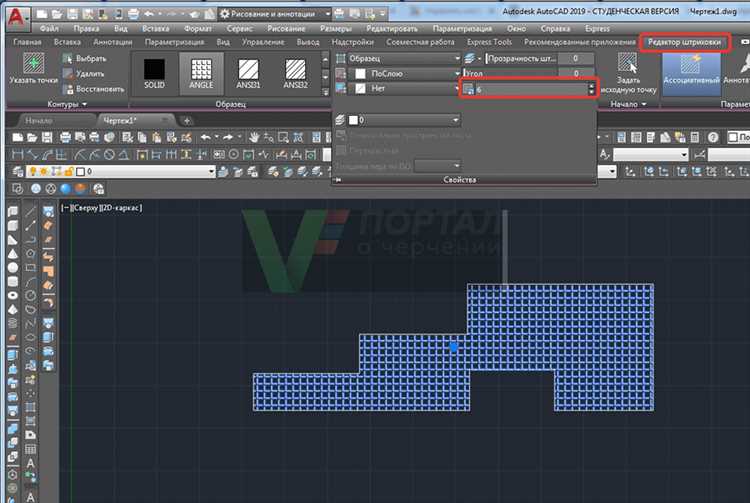
Task: Open the 'ПоСлою' hatch color dropdown
Action: pyautogui.click(x=404, y=74)
